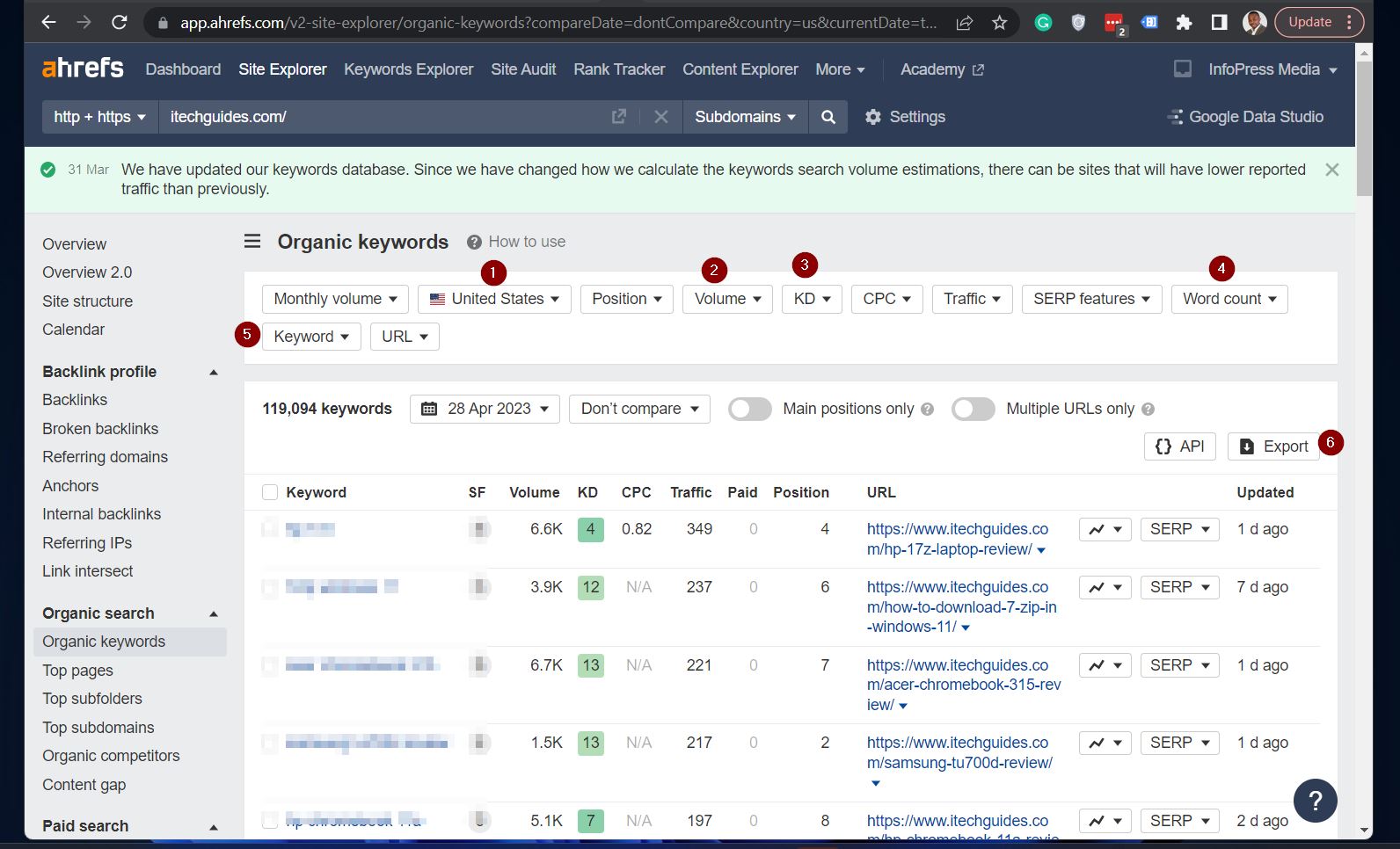The width and height of the screenshot is (1400, 849).
Task: Clear the itechguides.com search field
Action: [661, 117]
